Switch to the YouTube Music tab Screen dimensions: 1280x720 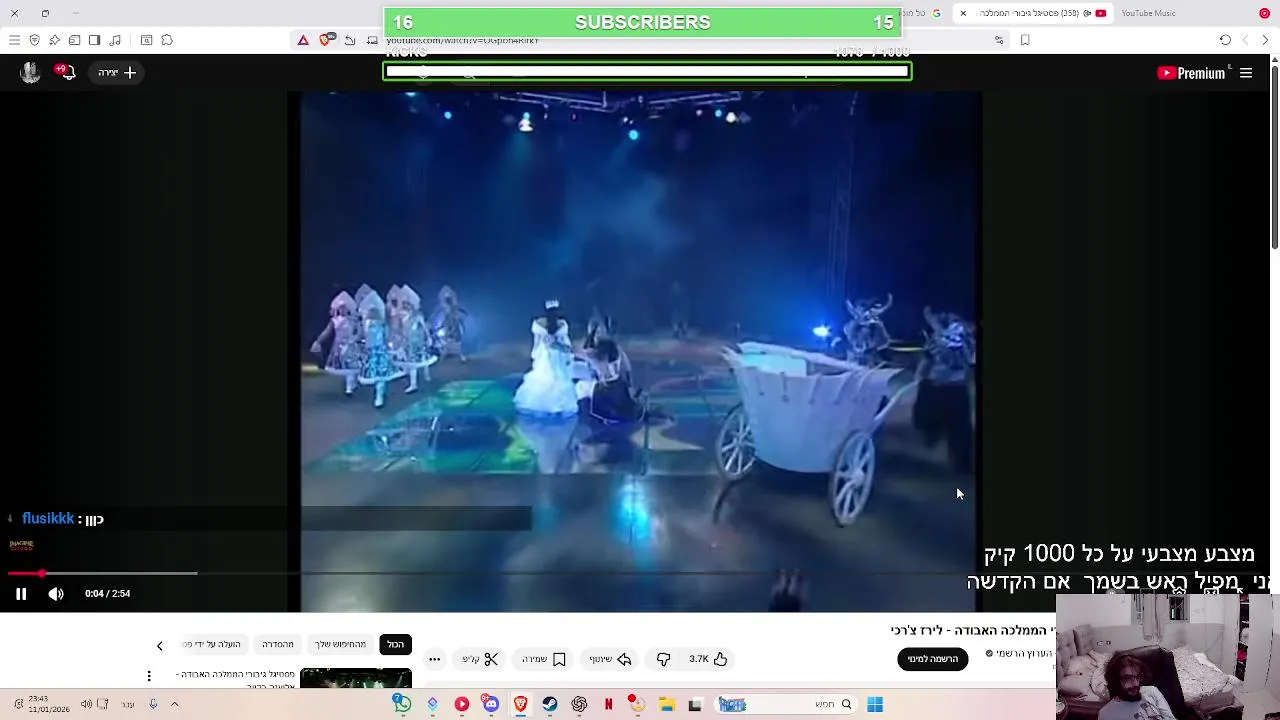coord(1149,13)
